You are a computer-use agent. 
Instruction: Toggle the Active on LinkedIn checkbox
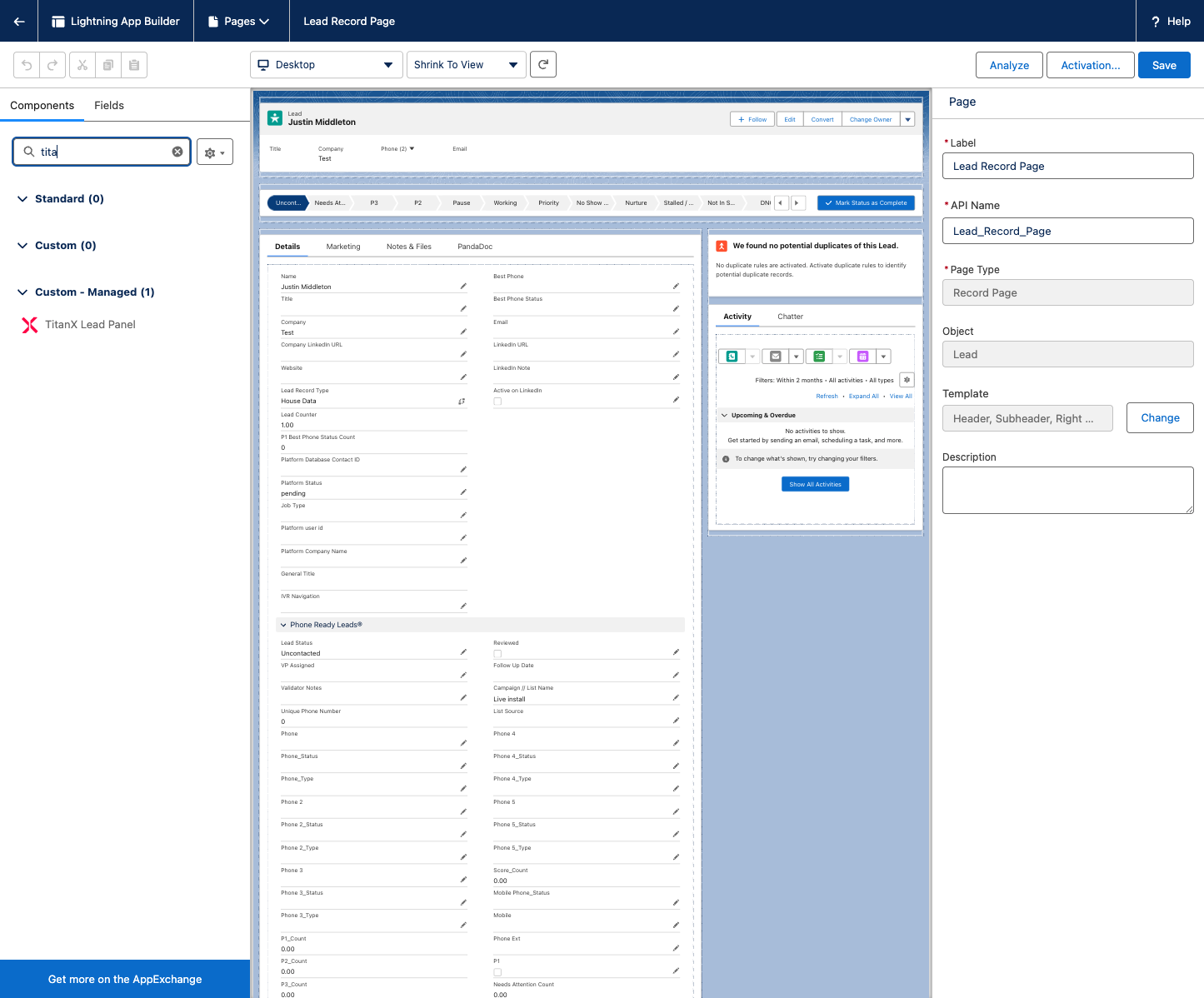coord(497,402)
